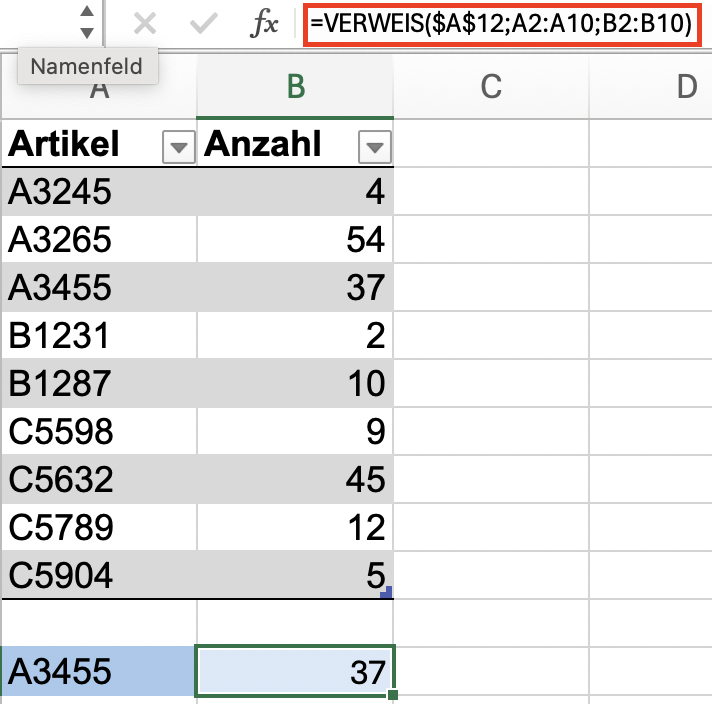712x704 pixels.
Task: Select Anzahl value 10
Action: pyautogui.click(x=295, y=383)
